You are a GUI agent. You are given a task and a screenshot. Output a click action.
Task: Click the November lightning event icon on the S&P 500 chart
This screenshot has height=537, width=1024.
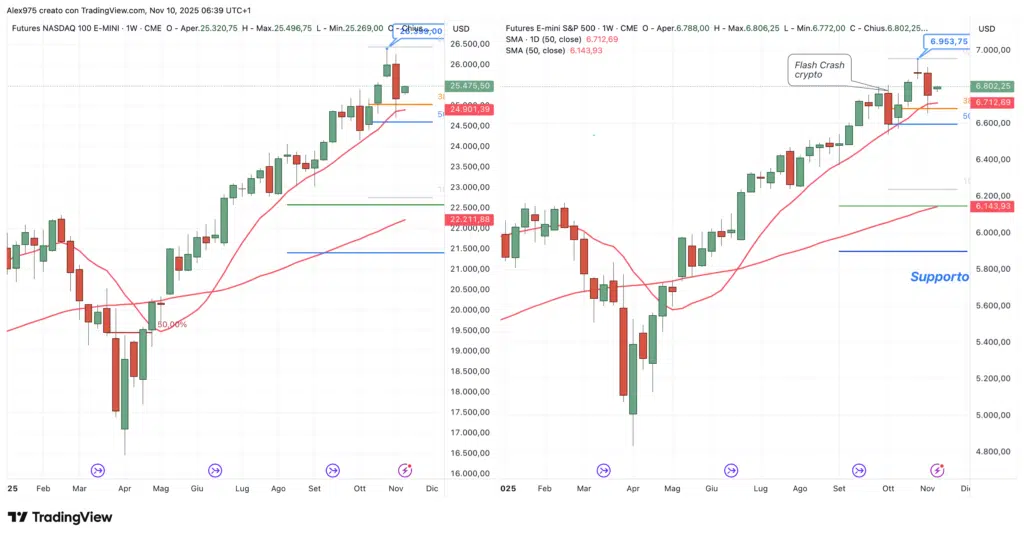[937, 470]
